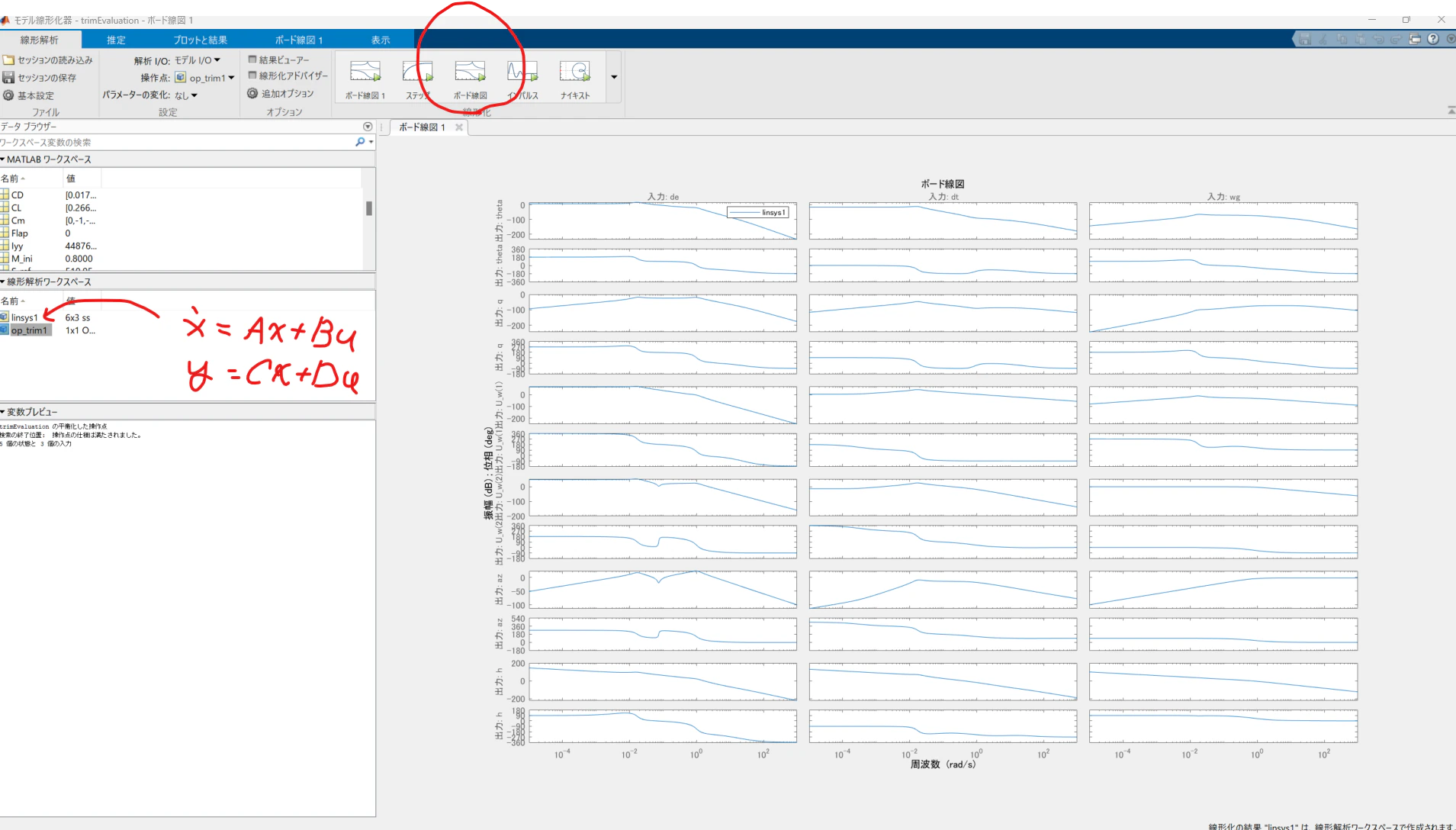Image resolution: width=1456 pixels, height=830 pixels.
Task: Enable the 線形化アドバイザー checkbox
Action: [x=252, y=76]
